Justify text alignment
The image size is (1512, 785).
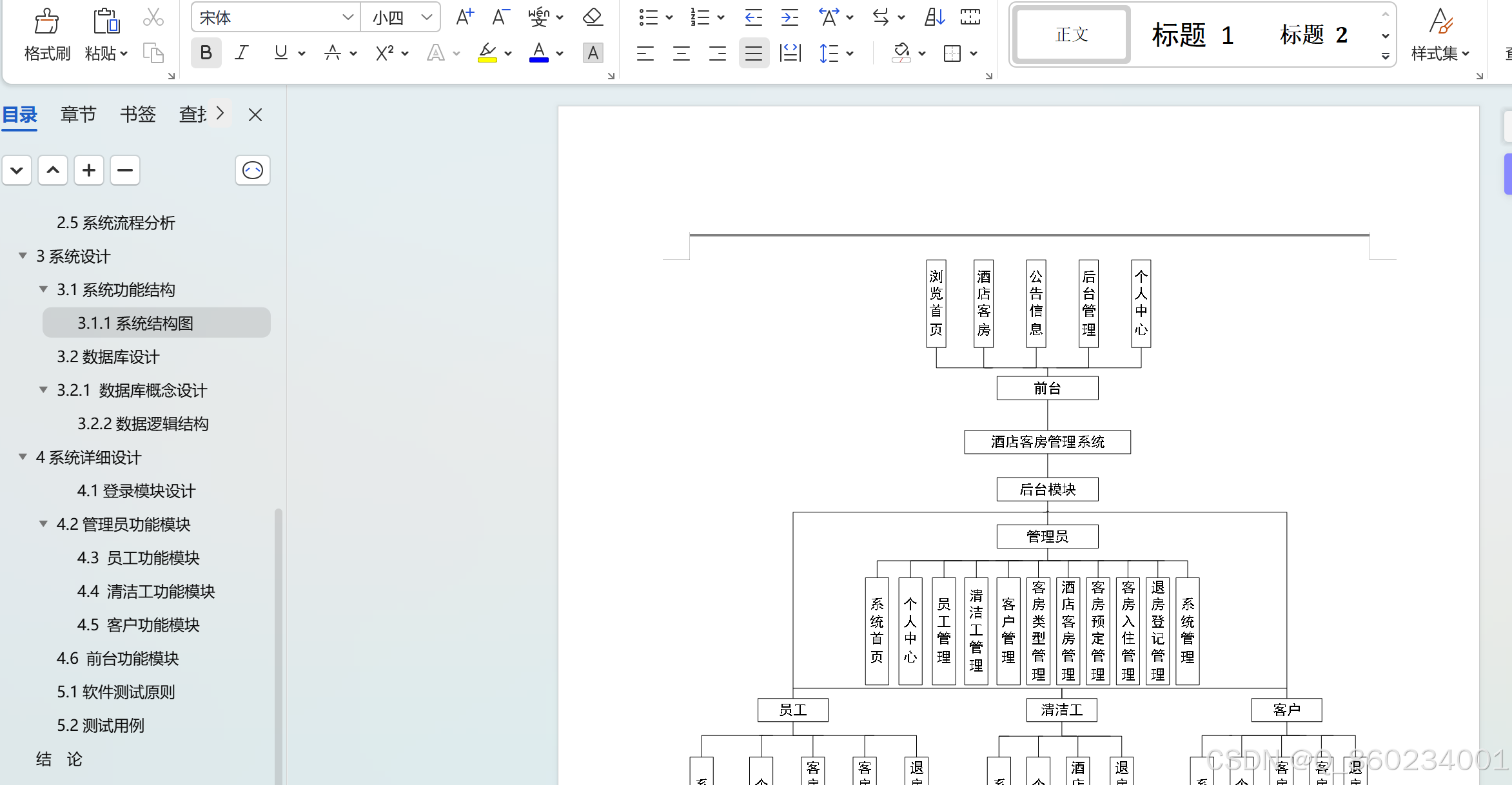[753, 53]
